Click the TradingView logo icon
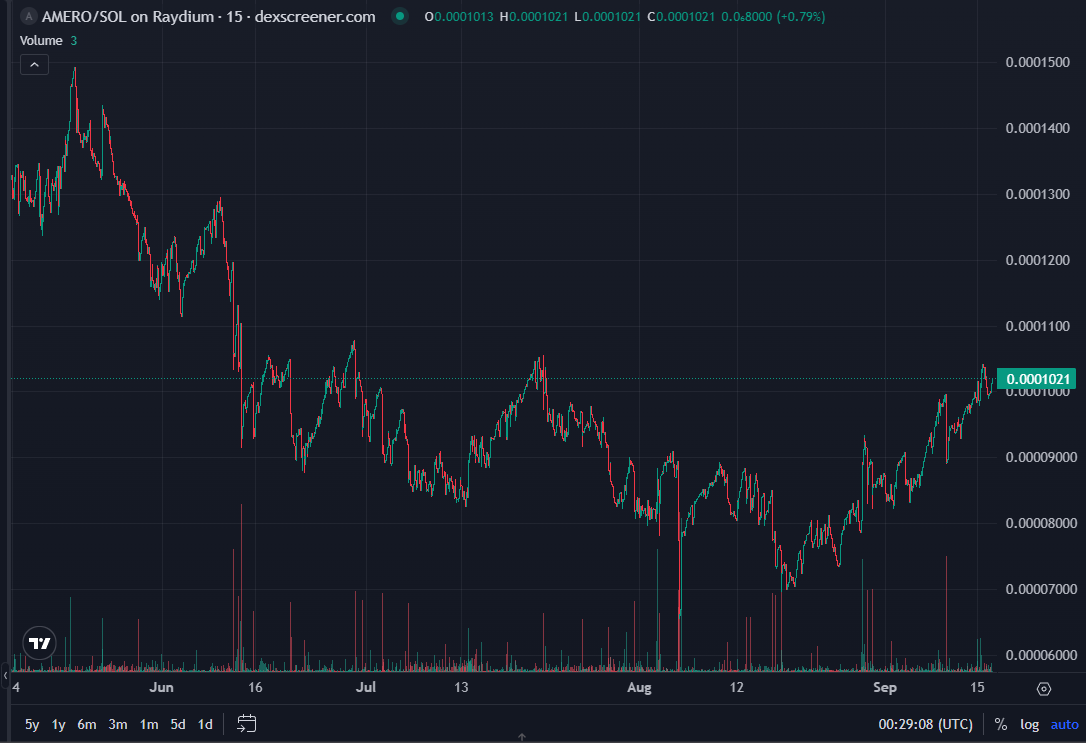The image size is (1086, 743). (x=39, y=643)
